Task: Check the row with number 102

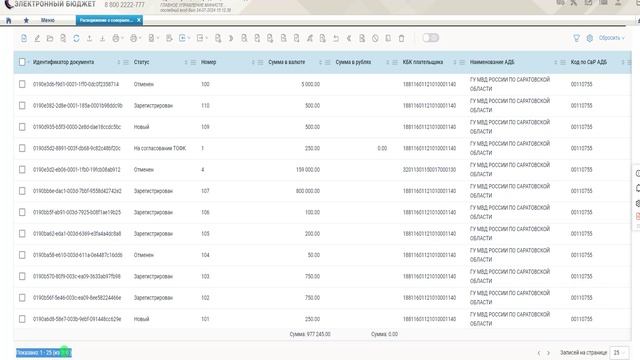Action: (22, 298)
